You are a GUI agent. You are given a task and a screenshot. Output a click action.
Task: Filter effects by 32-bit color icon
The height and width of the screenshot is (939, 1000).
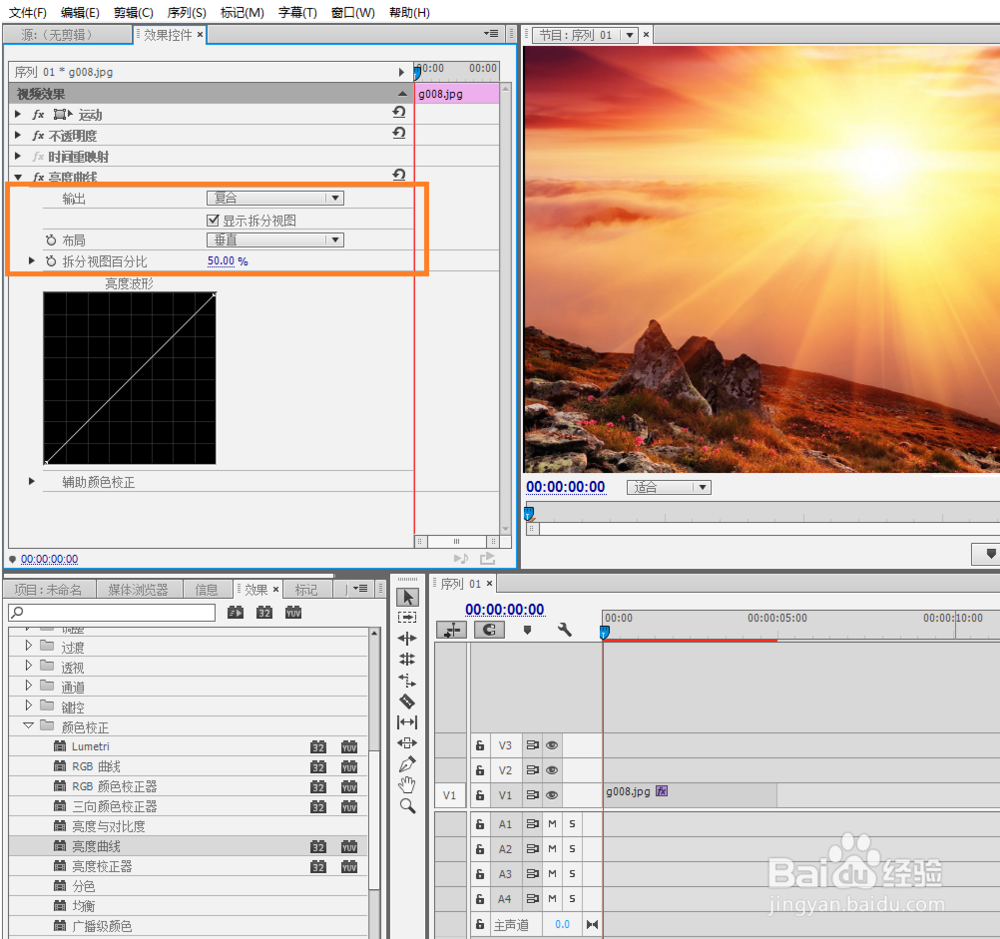[264, 613]
